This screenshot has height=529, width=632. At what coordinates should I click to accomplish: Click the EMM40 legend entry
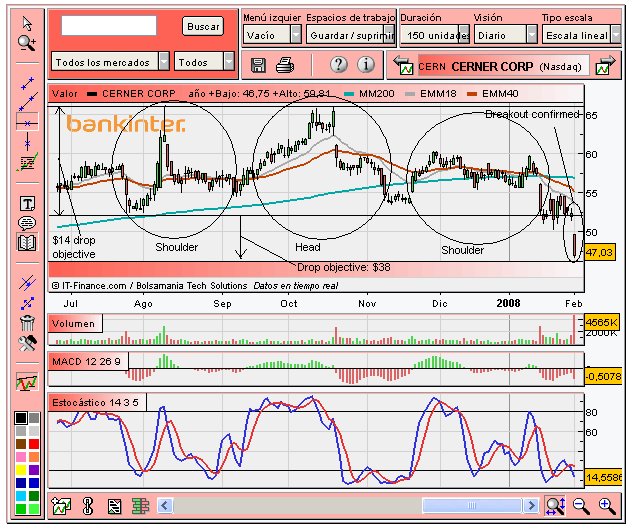(493, 94)
